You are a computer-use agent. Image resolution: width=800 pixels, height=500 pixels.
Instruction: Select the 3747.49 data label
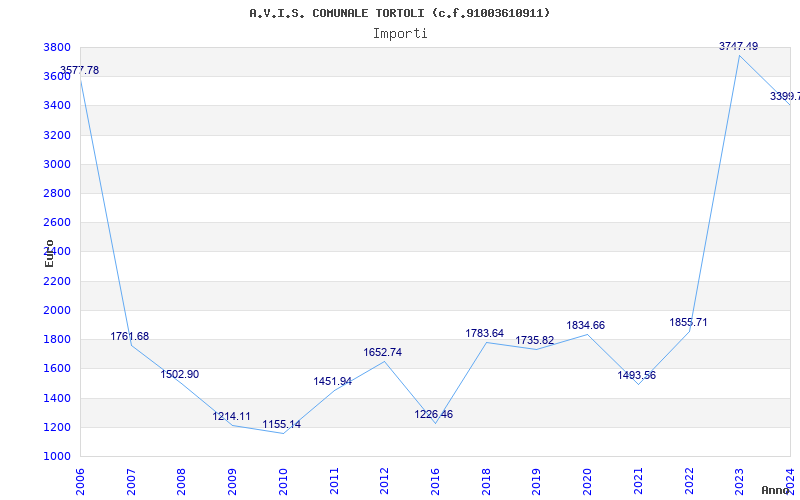(739, 46)
